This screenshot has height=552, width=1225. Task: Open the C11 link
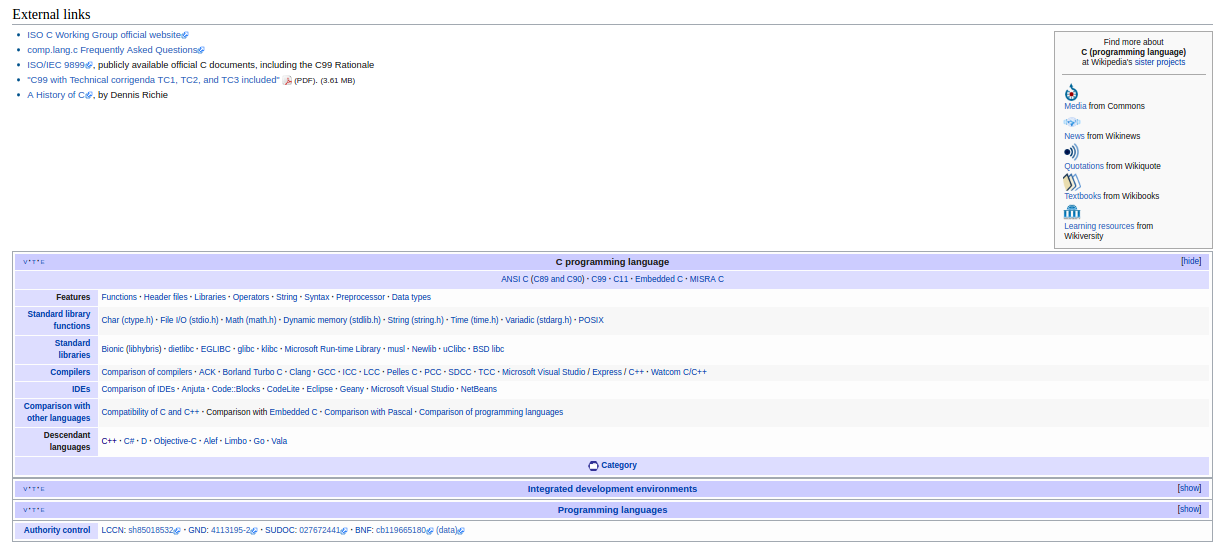tap(621, 279)
